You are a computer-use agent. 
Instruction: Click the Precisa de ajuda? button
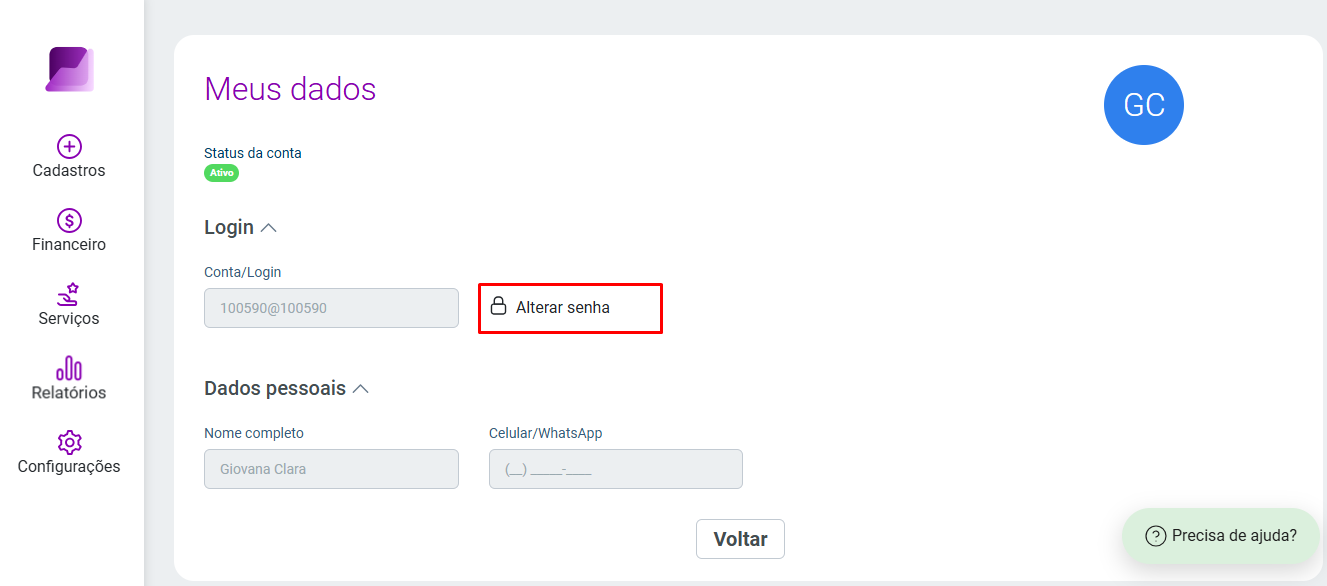click(x=1220, y=536)
